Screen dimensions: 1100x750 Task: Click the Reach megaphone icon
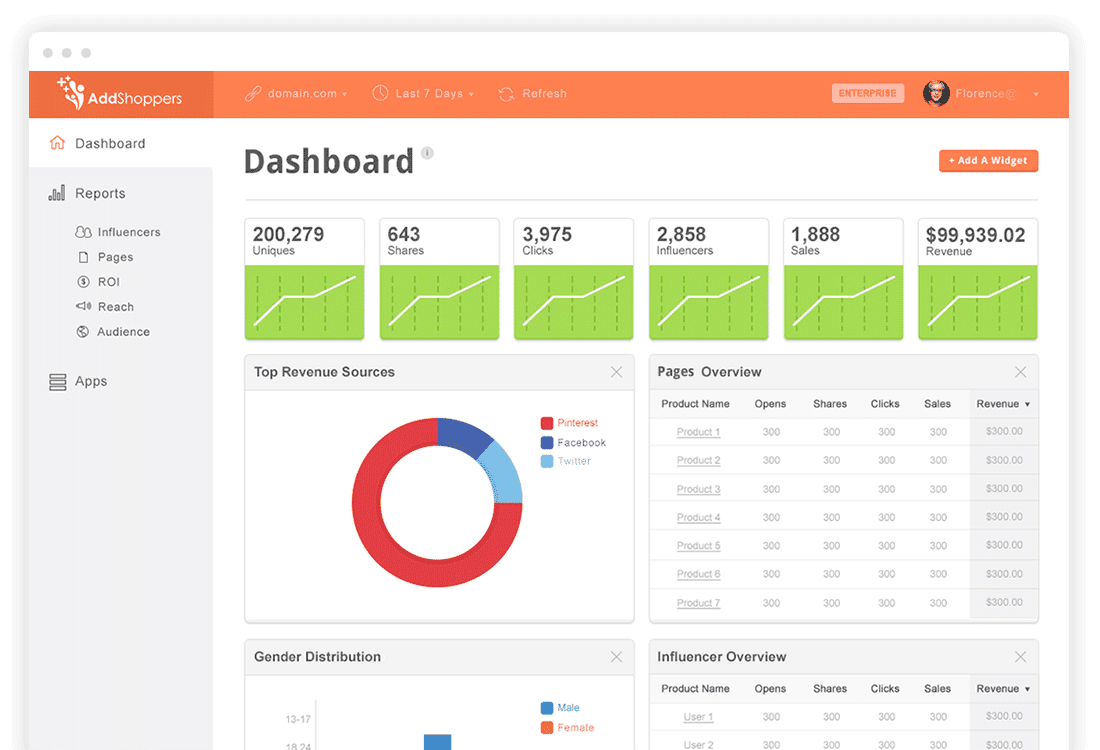[x=83, y=307]
